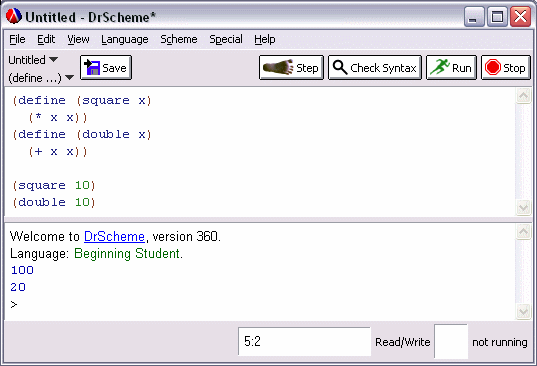This screenshot has width=537, height=366.
Task: Click the result 20 in interactions
Action: pos(18,287)
